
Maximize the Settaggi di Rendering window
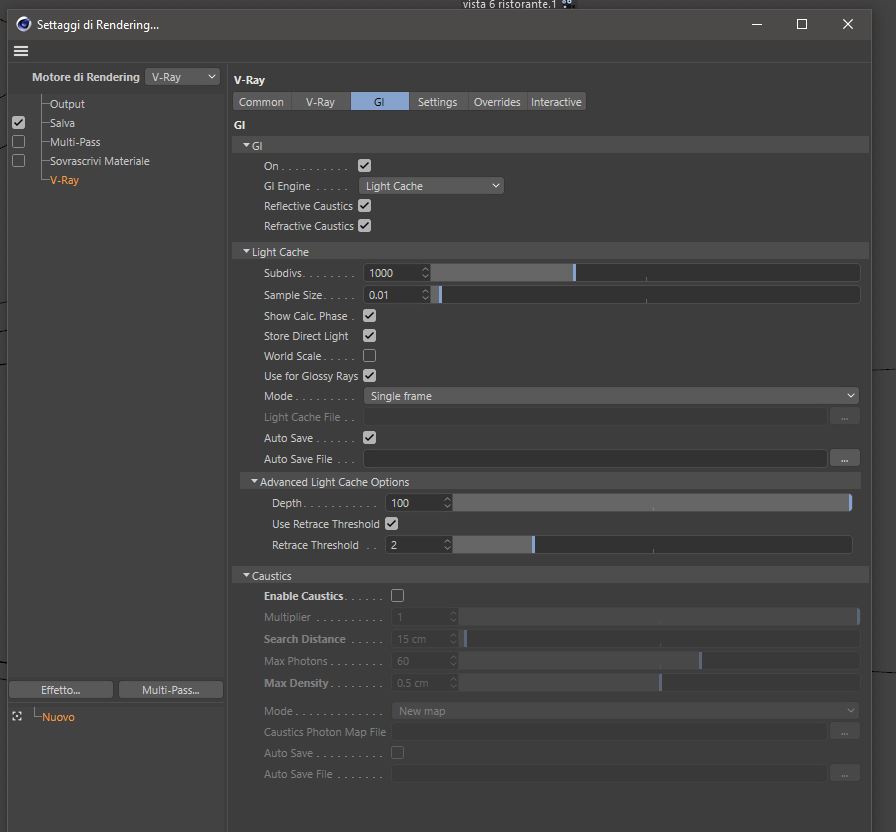pyautogui.click(x=802, y=24)
